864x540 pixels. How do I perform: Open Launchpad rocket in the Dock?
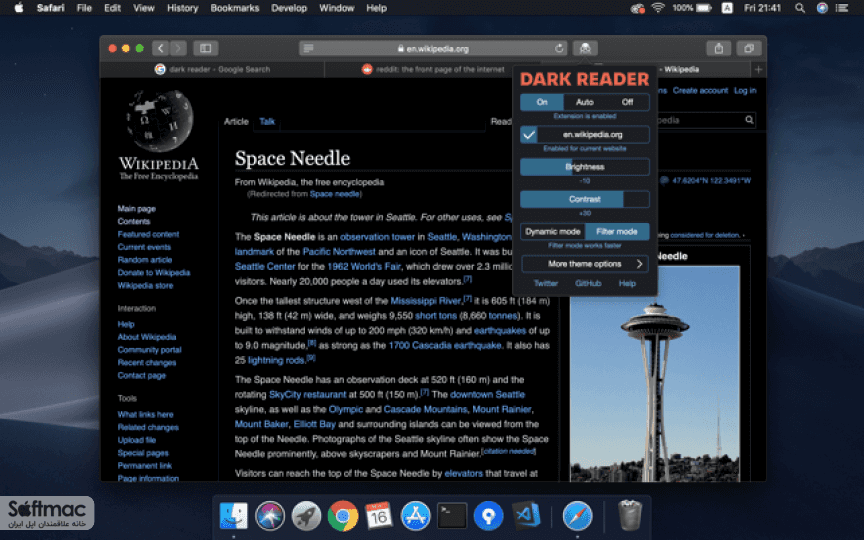pyautogui.click(x=306, y=516)
